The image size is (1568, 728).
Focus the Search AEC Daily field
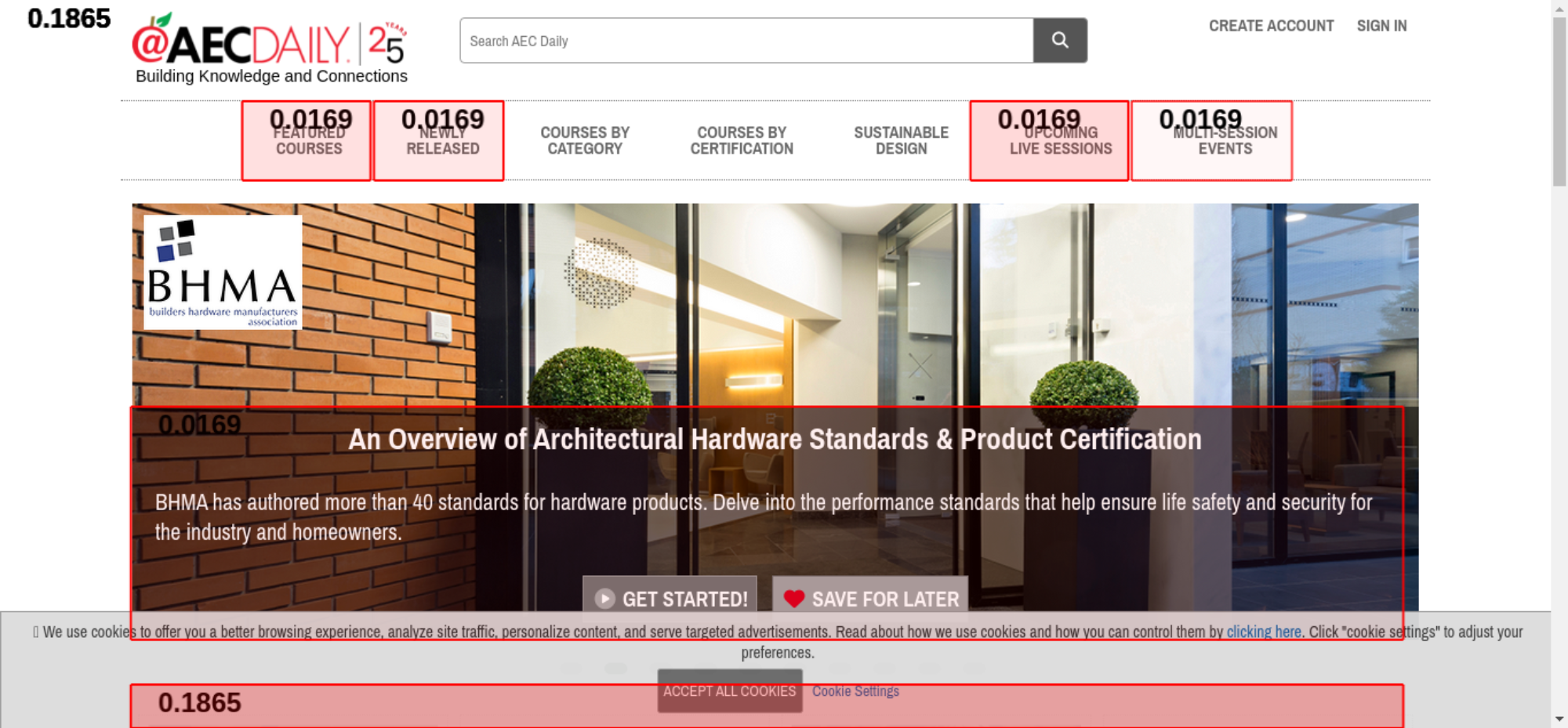point(746,41)
